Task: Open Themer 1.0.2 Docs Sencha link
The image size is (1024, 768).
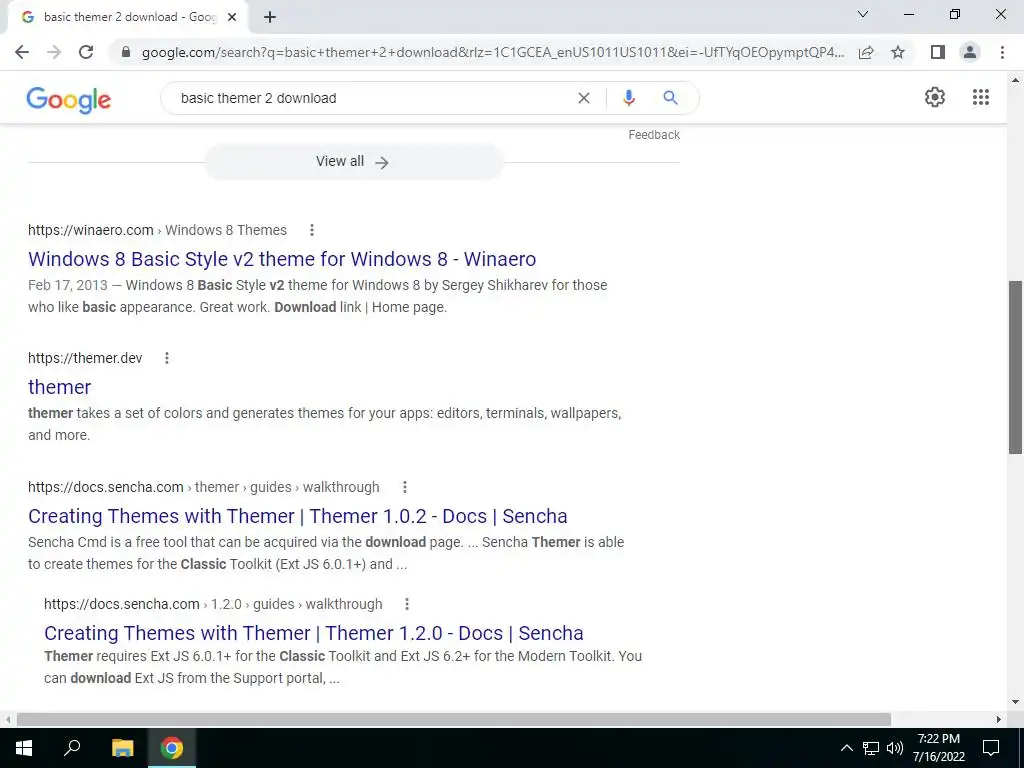Action: click(x=298, y=517)
